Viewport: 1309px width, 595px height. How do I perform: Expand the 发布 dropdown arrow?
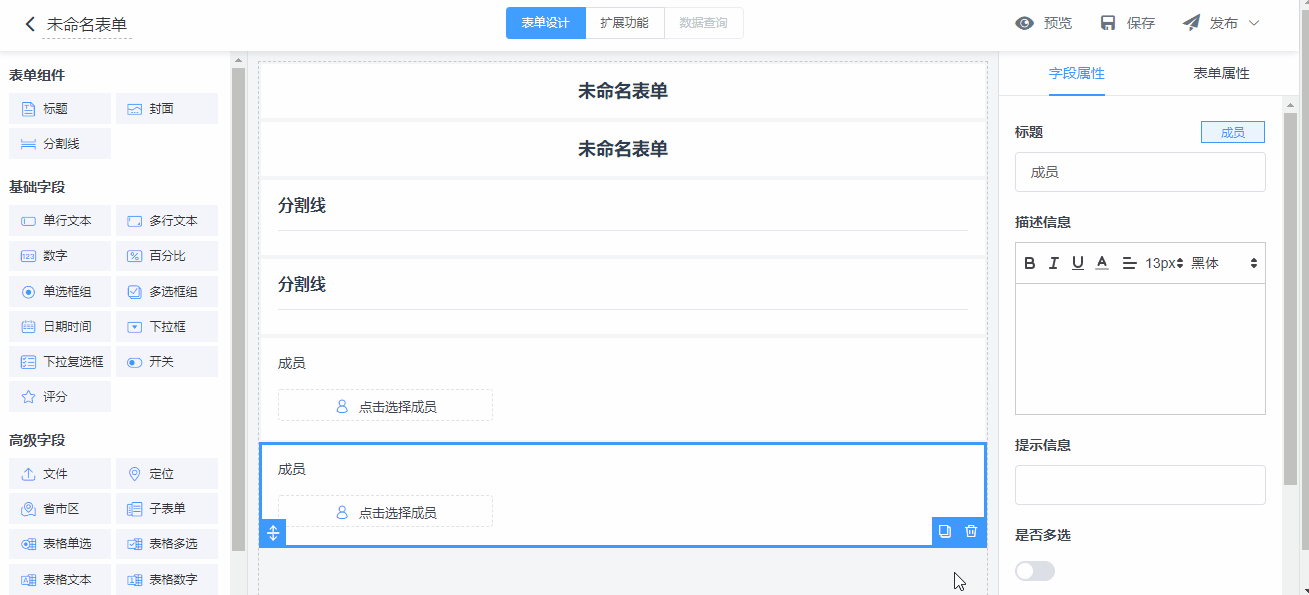[1254, 23]
